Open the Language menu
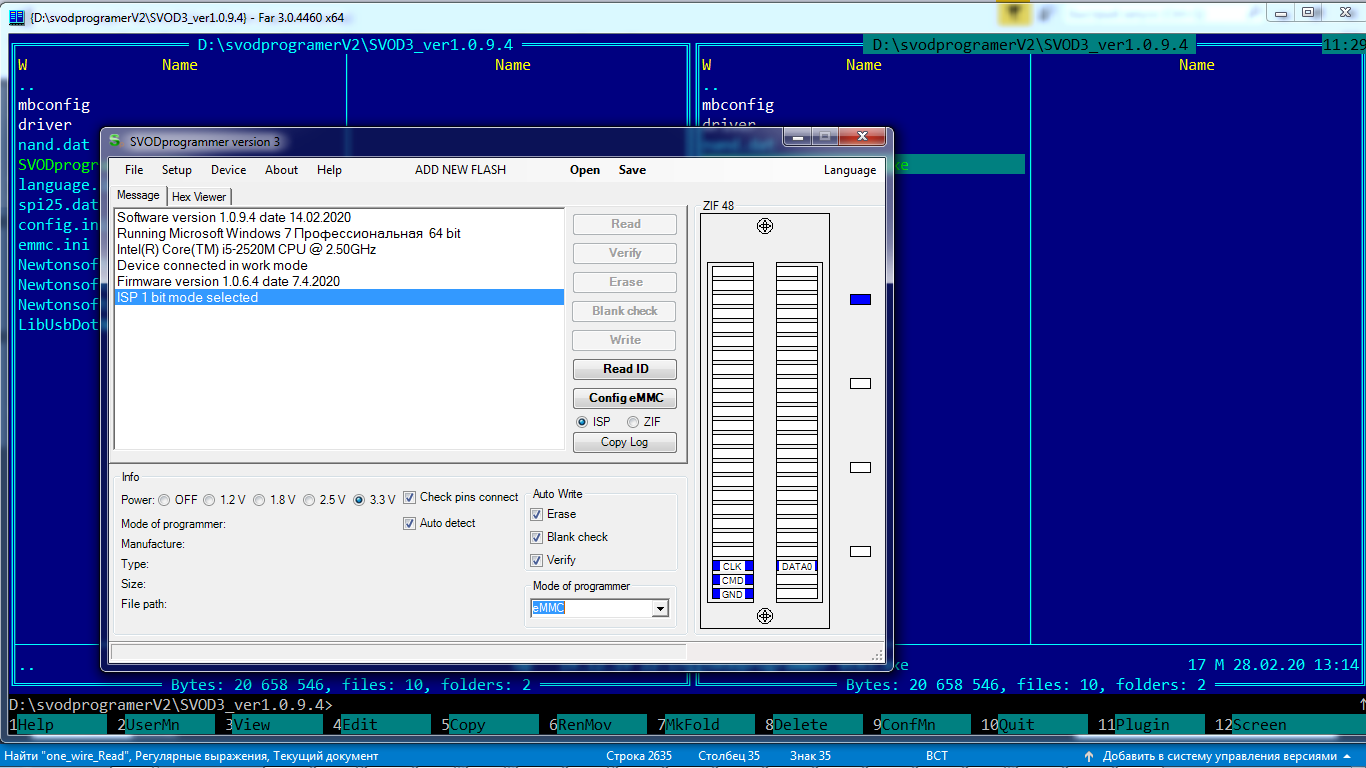1366x768 pixels. [x=850, y=170]
